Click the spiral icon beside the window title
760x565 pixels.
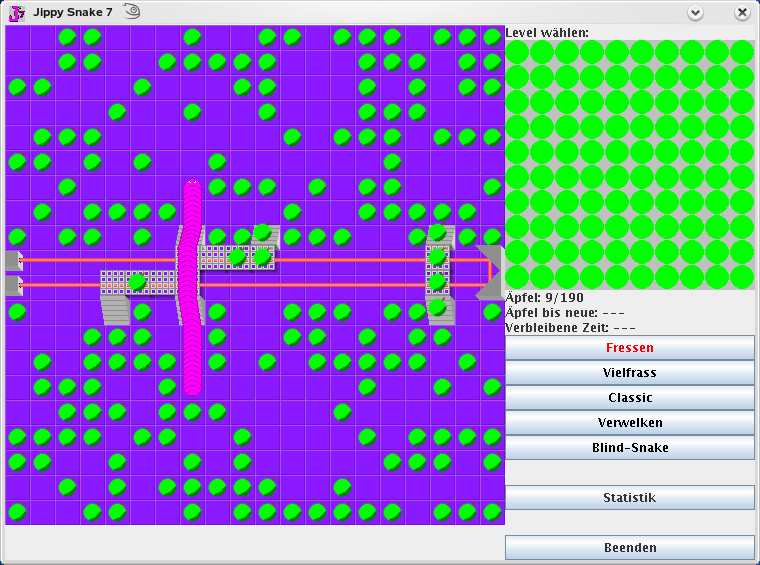tap(131, 12)
